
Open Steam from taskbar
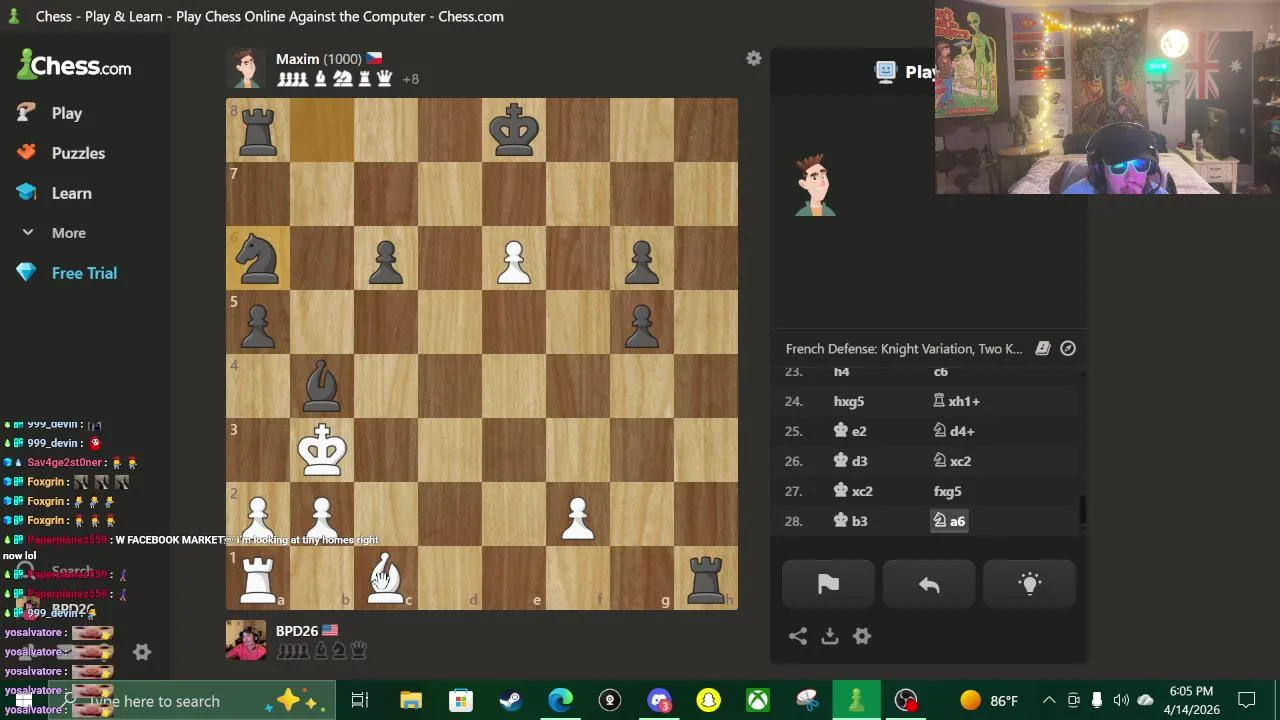(510, 700)
